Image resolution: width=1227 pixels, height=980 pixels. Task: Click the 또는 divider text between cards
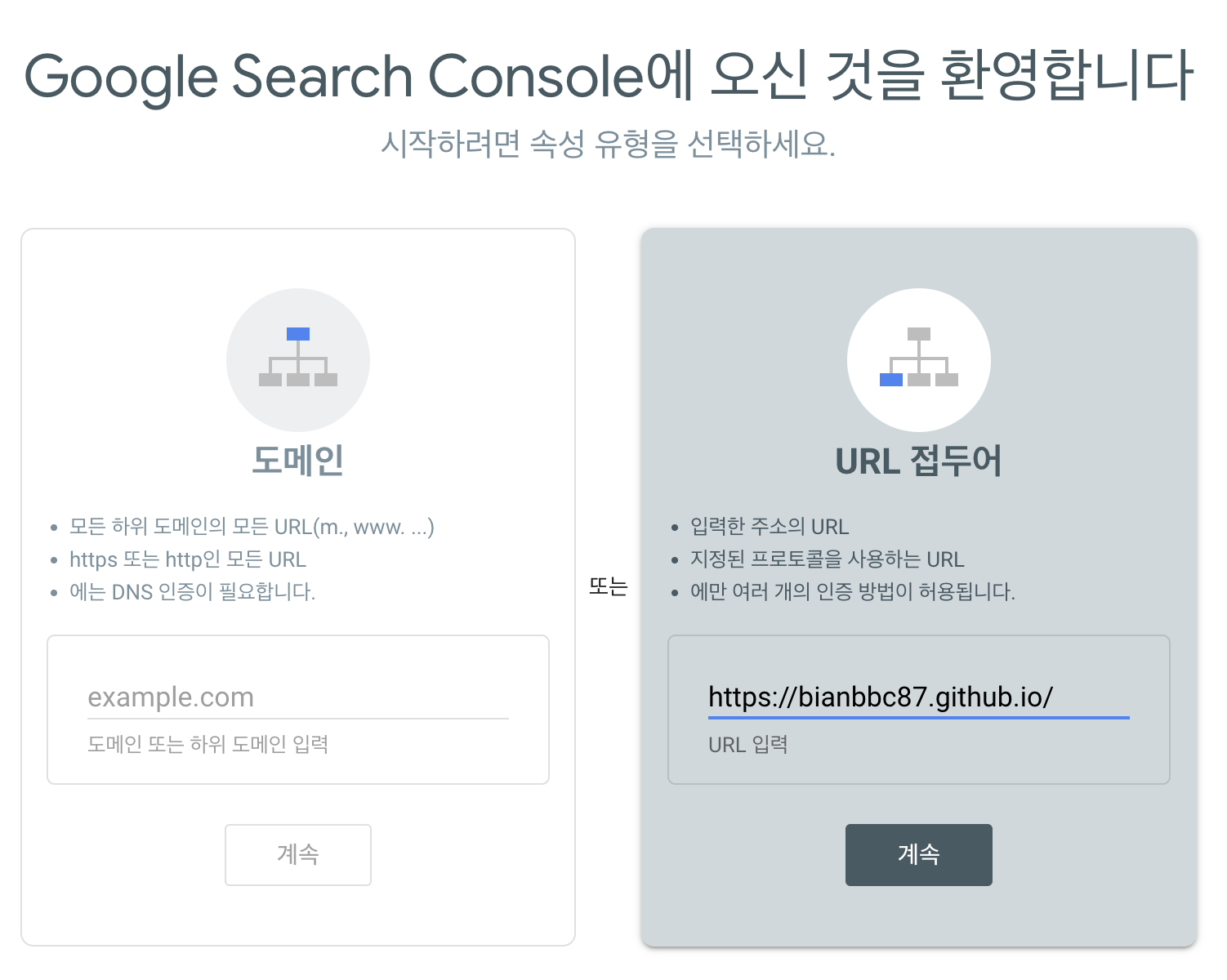tap(609, 586)
